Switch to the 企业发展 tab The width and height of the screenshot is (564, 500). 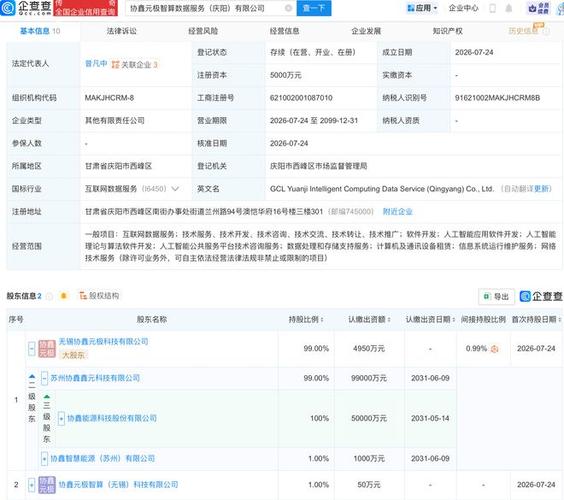tap(366, 31)
